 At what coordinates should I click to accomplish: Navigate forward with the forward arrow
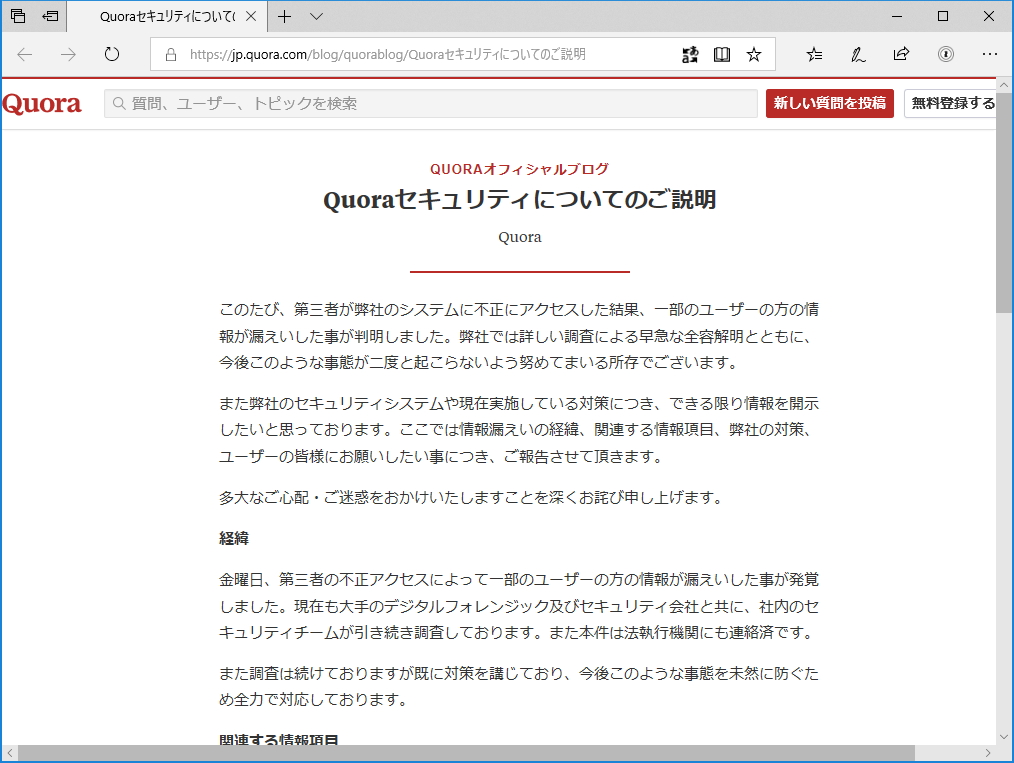(x=66, y=55)
